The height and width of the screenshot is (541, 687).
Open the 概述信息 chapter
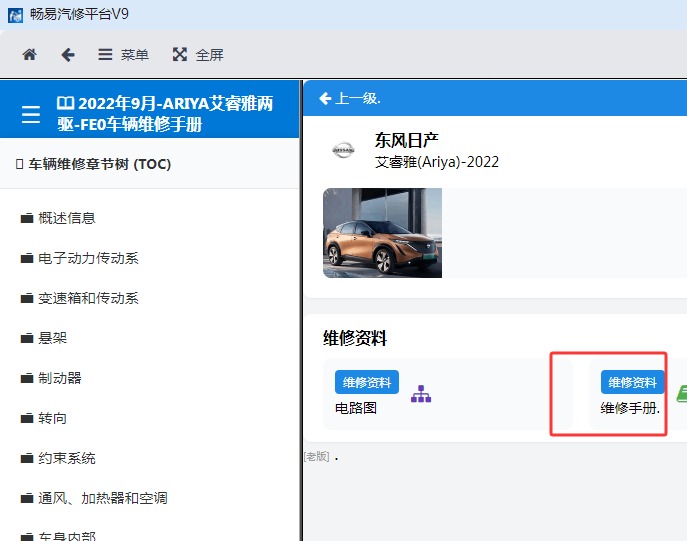(x=67, y=218)
